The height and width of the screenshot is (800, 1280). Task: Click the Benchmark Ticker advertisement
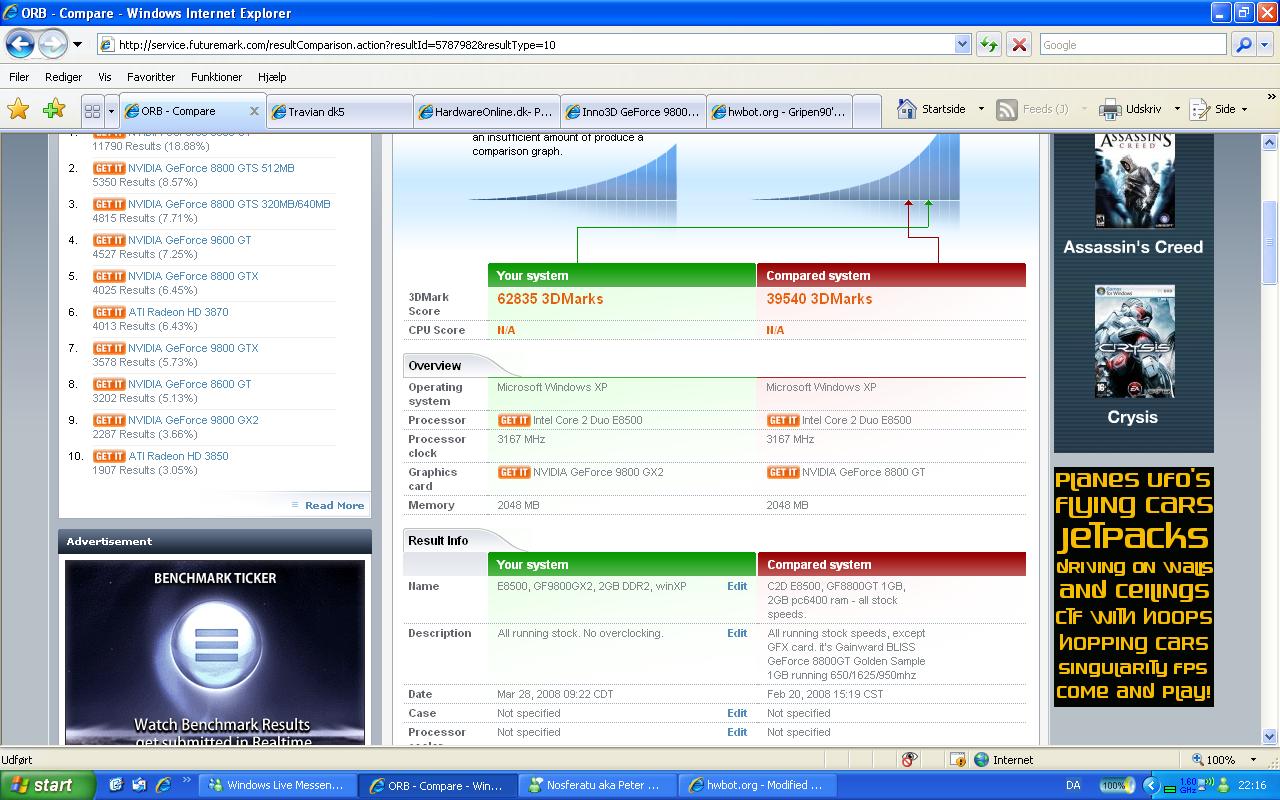(x=215, y=652)
